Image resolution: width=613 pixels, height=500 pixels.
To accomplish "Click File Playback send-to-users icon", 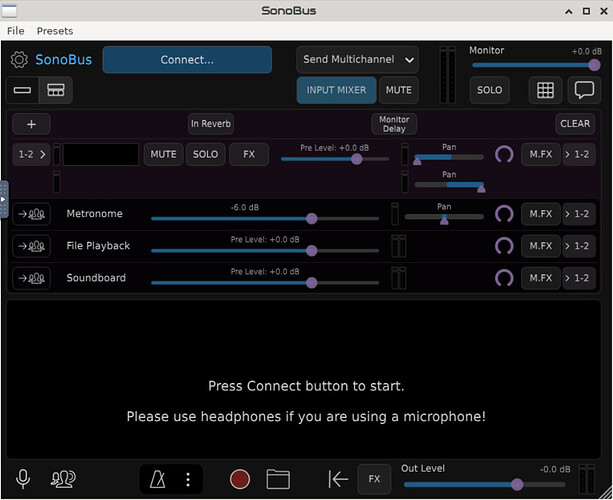I will (31, 246).
